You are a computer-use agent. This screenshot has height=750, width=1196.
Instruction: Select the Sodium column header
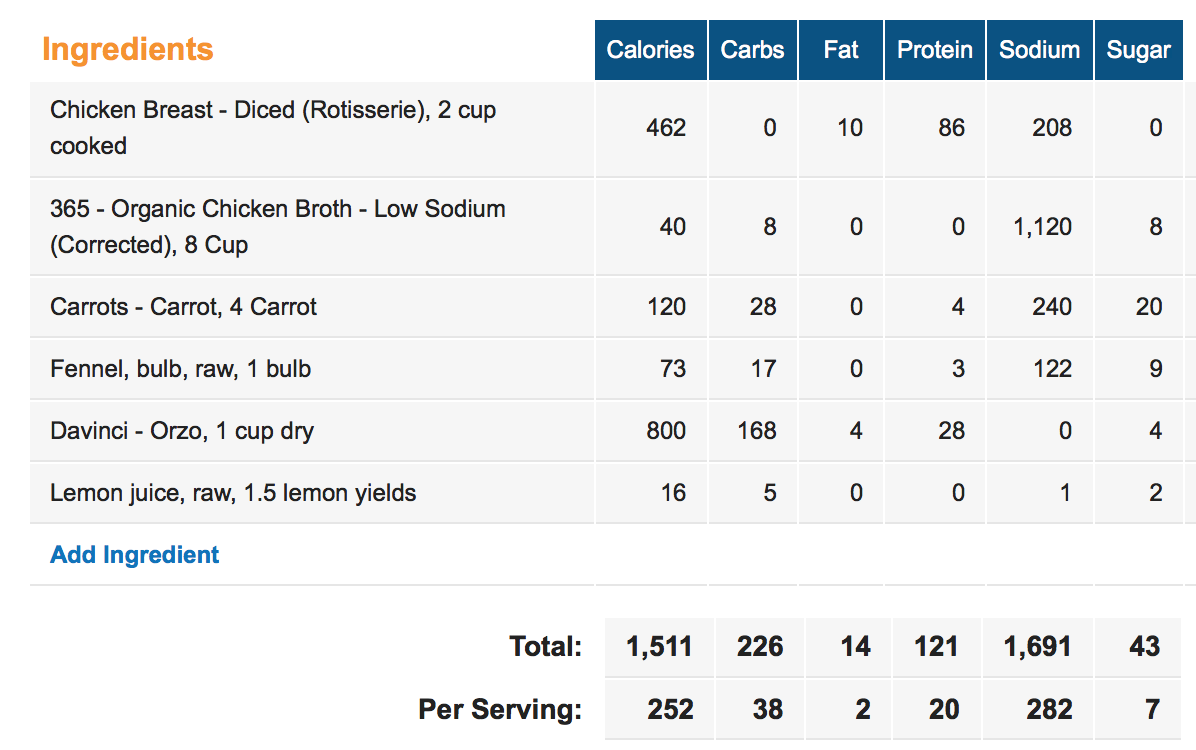(x=1040, y=50)
